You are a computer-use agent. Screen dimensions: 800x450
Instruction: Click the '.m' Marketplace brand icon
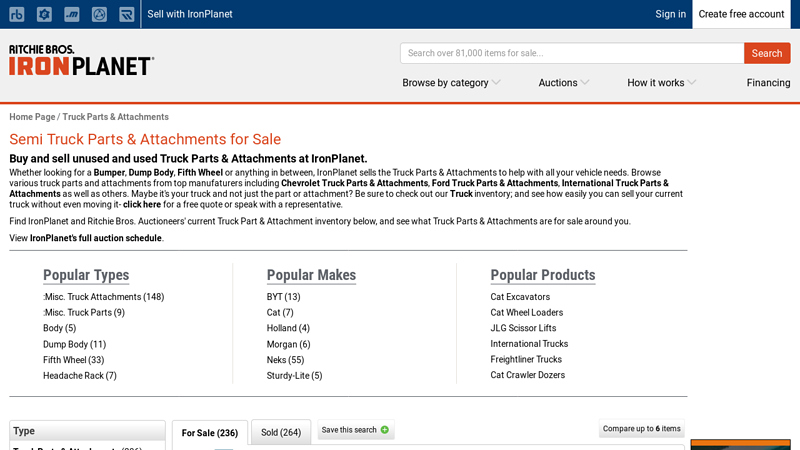coord(71,14)
